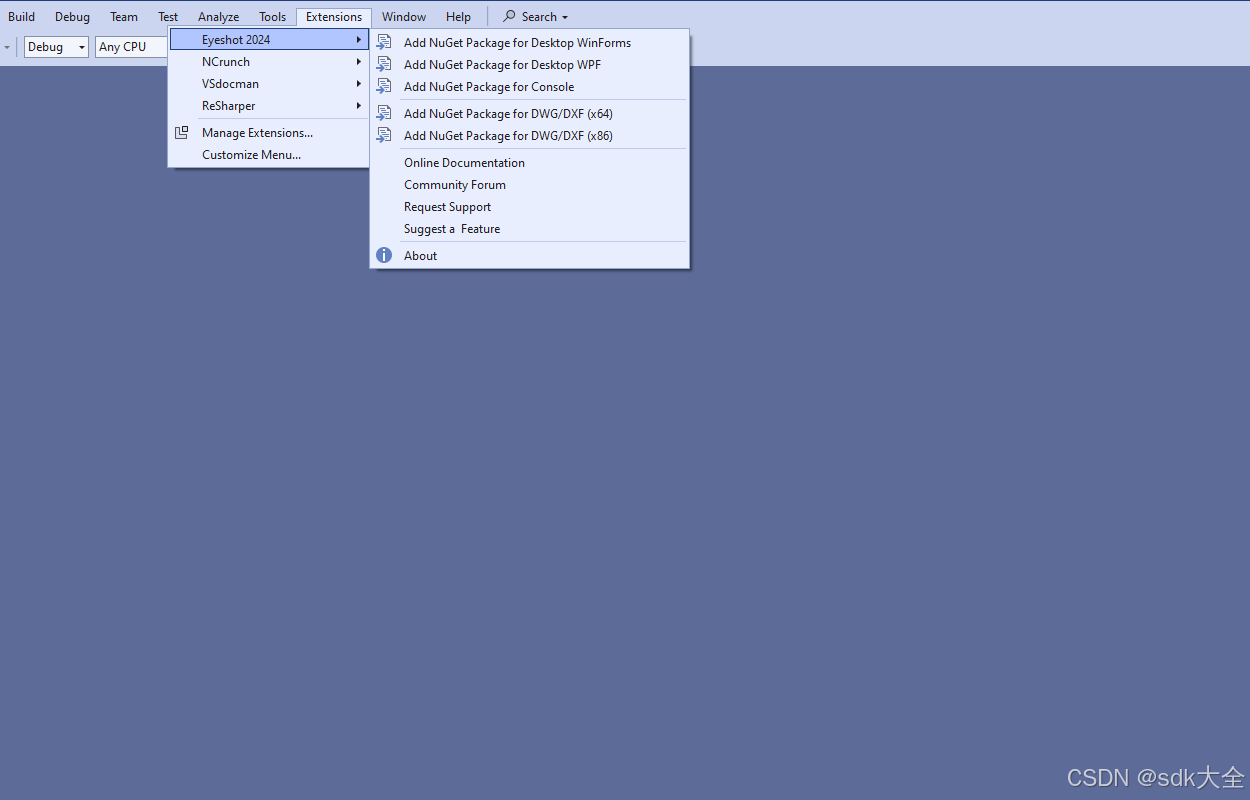The image size is (1250, 800).
Task: Close the Extensions menu via its header
Action: [x=334, y=16]
